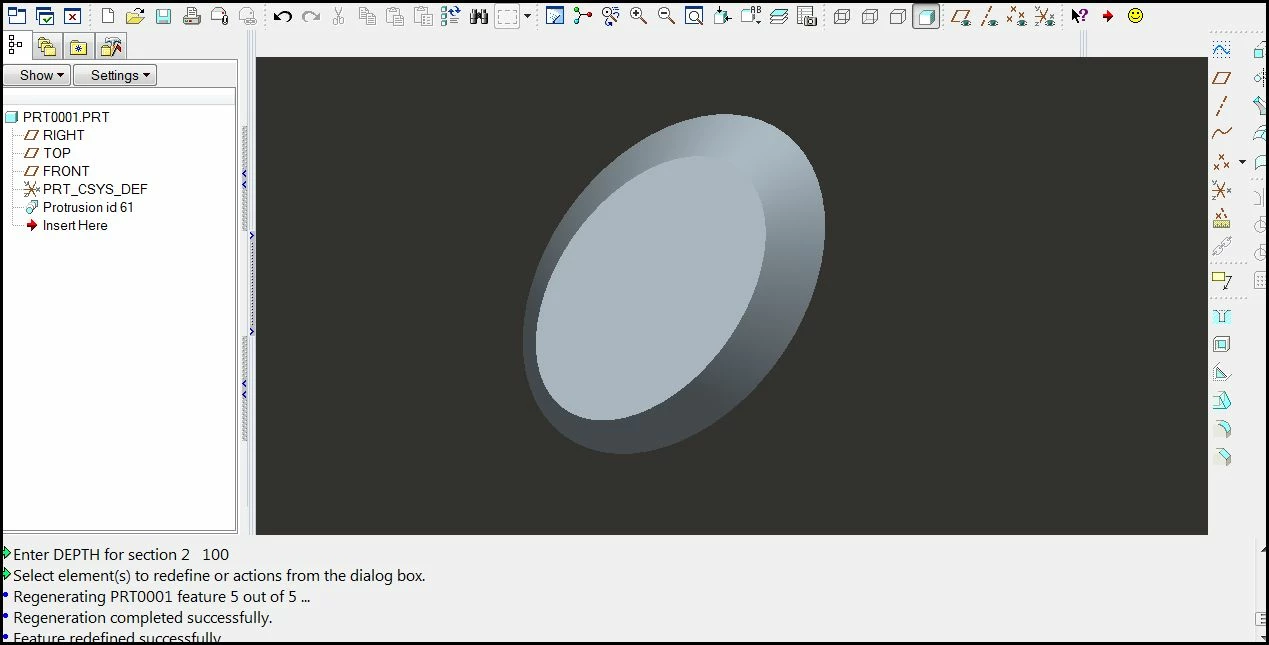Zoom in with the magnifier plus icon
The height and width of the screenshot is (645, 1269).
[638, 16]
